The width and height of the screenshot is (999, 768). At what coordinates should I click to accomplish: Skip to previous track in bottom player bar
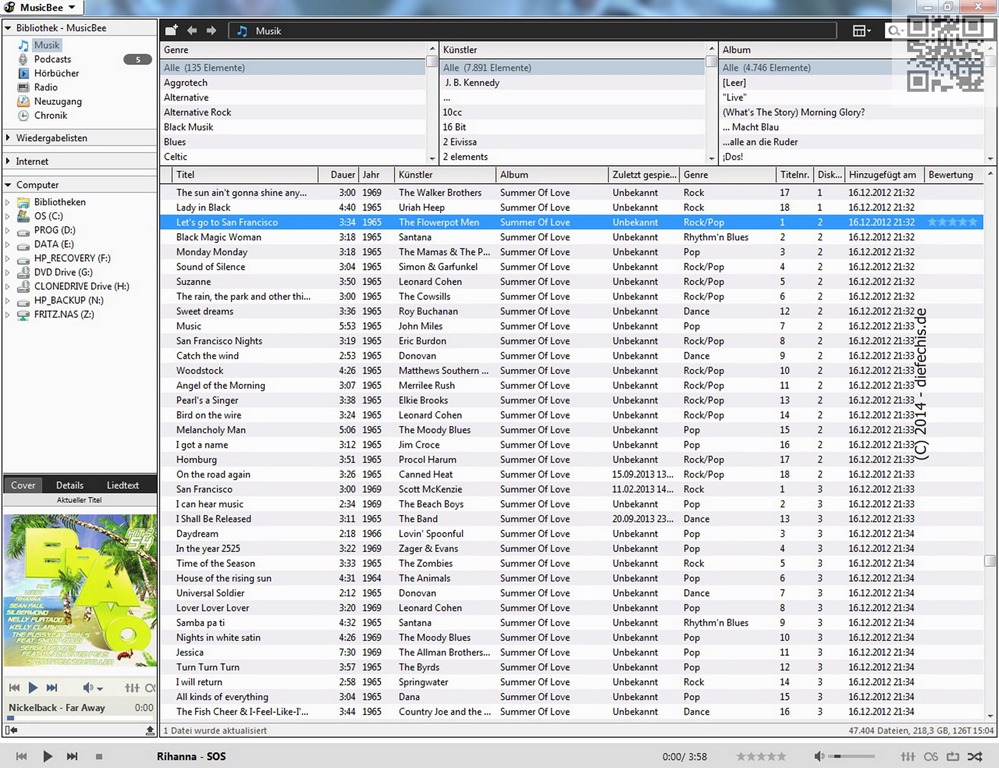pyautogui.click(x=21, y=757)
